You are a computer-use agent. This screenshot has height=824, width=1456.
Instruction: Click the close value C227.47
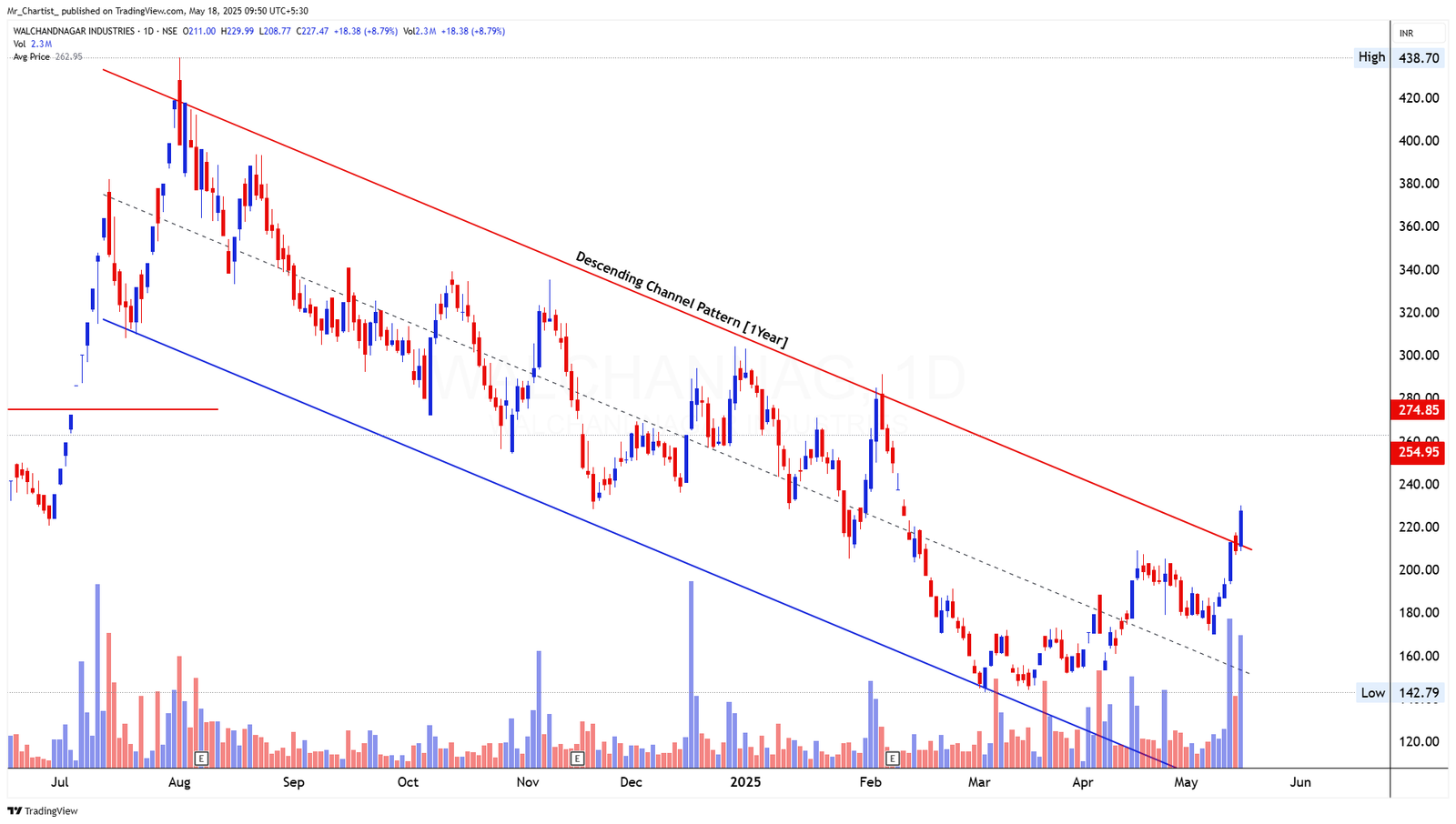point(312,31)
